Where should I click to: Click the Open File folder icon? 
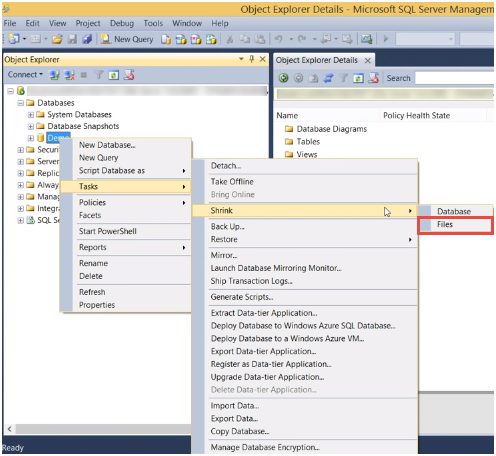[57, 39]
